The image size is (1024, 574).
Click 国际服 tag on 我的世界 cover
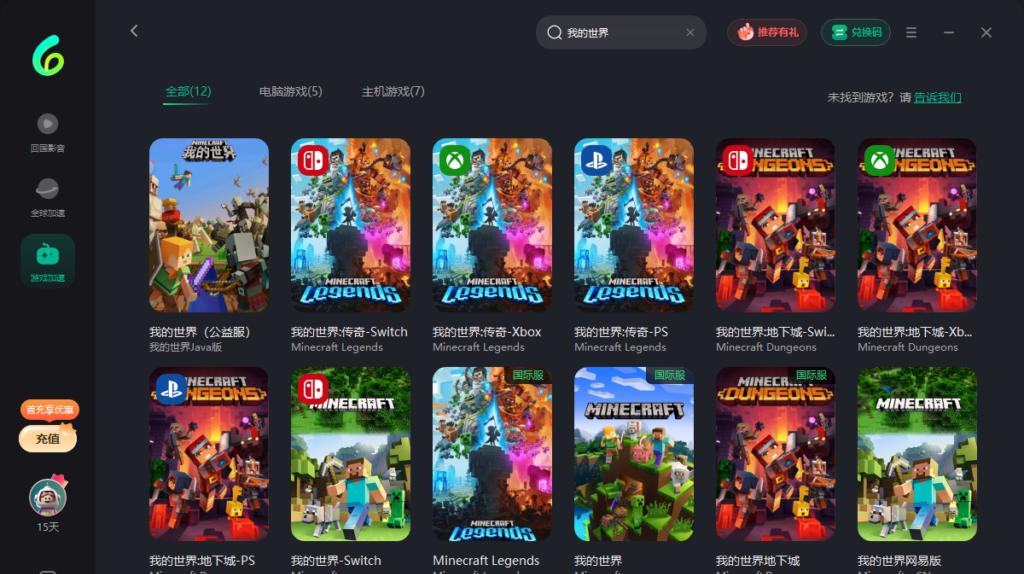coord(670,375)
